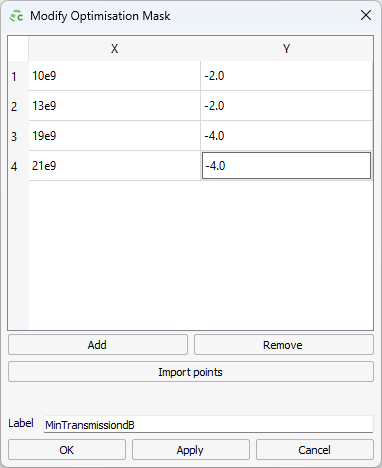This screenshot has height=468, width=382.
Task: Confirm changes with OK
Action: (x=67, y=450)
